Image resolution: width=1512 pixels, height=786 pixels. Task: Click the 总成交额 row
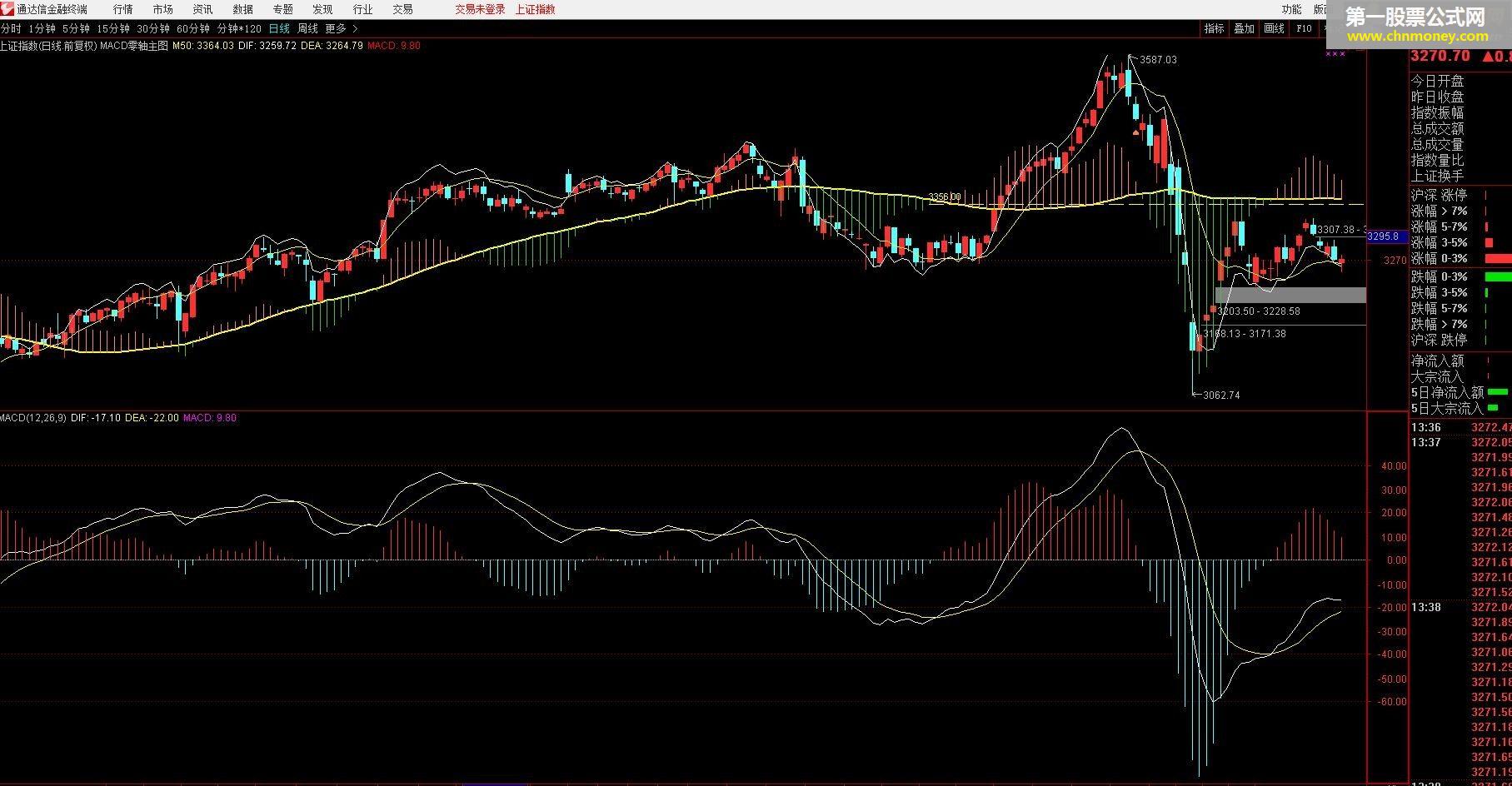pos(1460,128)
